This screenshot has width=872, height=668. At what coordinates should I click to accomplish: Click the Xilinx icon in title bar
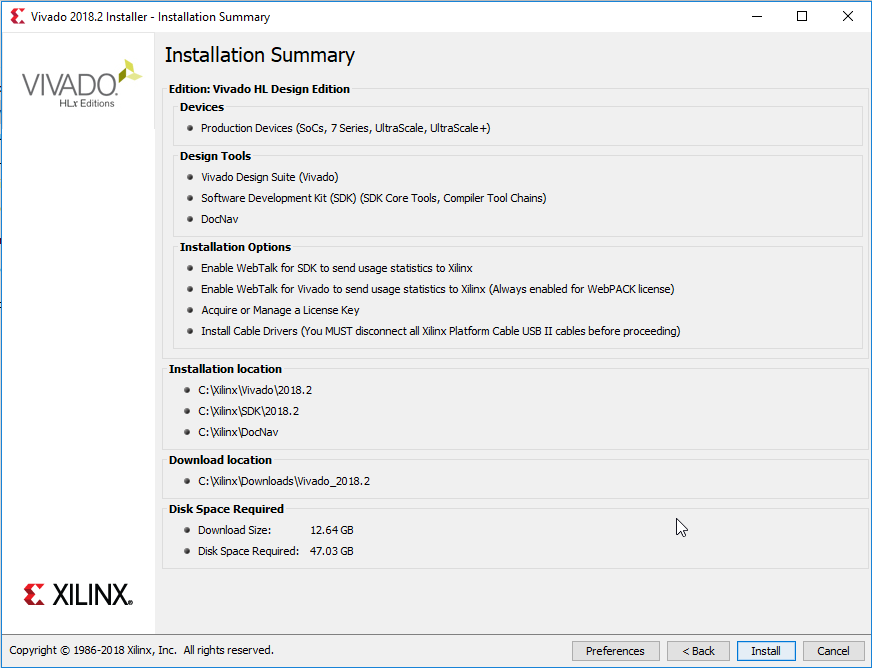(x=18, y=17)
